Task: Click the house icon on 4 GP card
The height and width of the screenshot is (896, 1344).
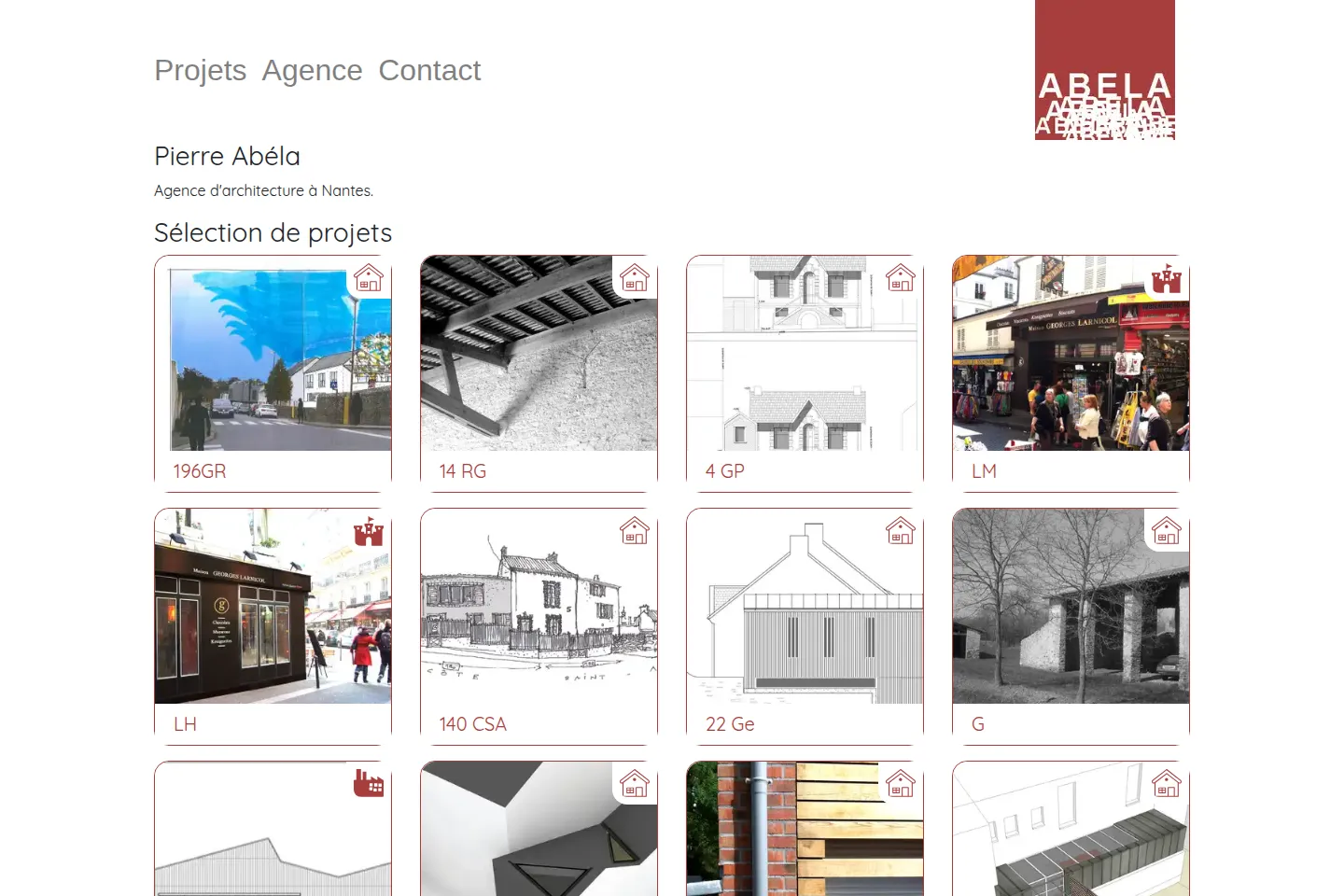Action: click(901, 278)
